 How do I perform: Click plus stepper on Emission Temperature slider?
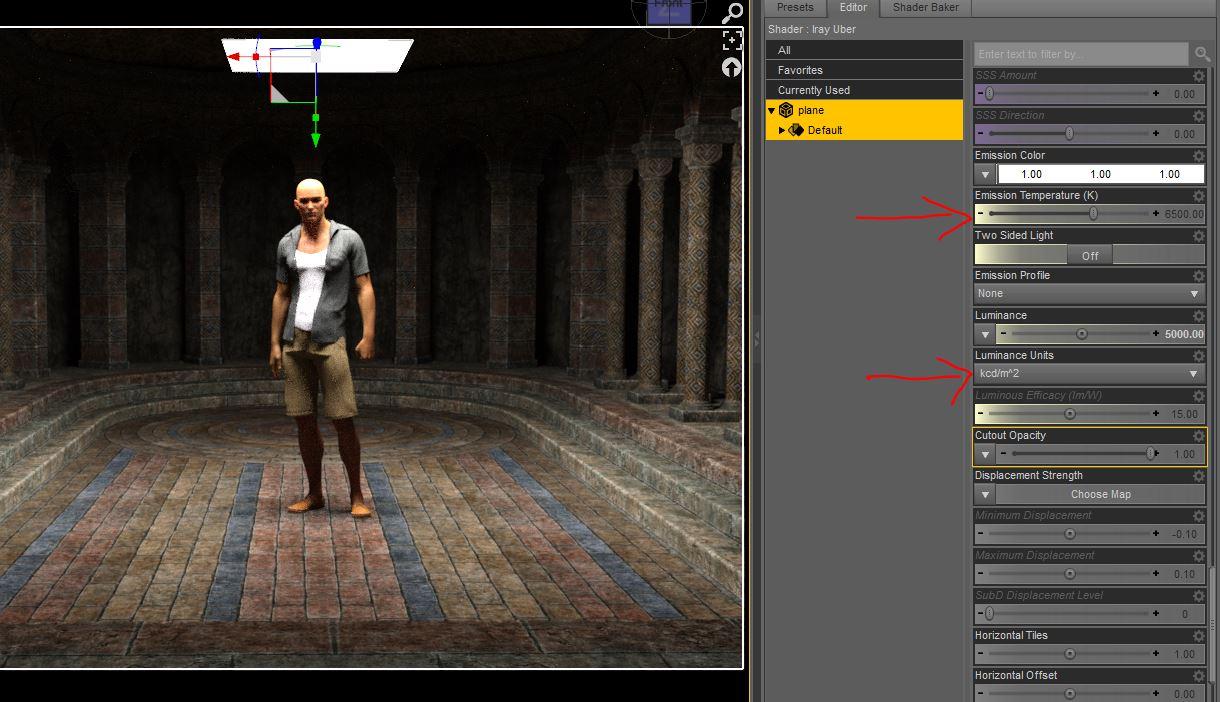(x=1156, y=214)
